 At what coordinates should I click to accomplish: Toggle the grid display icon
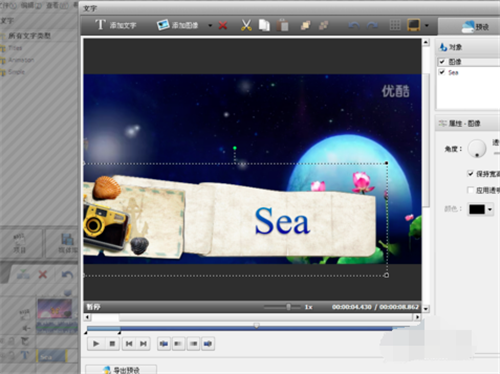[395, 25]
